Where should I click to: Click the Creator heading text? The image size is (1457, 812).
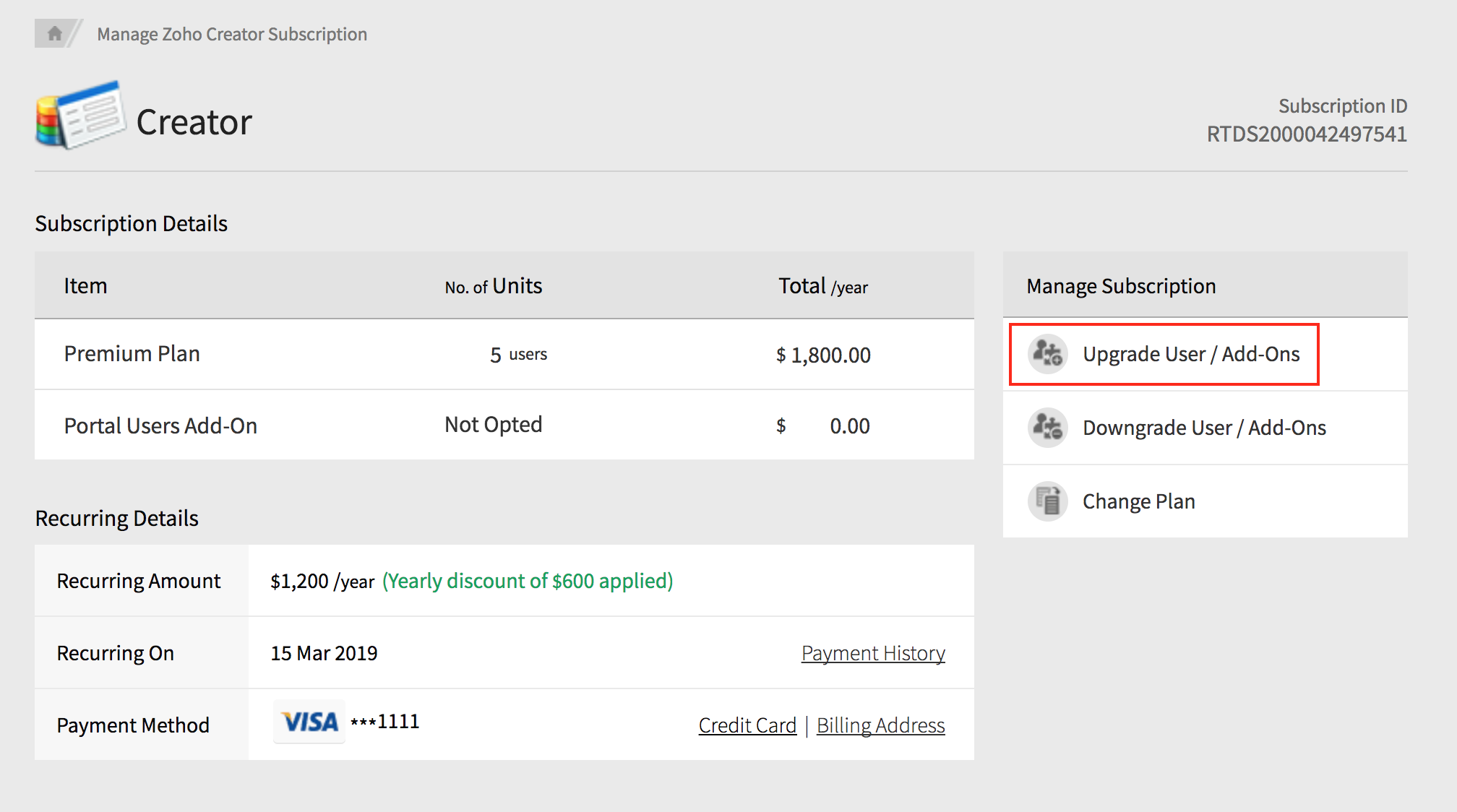pos(194,122)
